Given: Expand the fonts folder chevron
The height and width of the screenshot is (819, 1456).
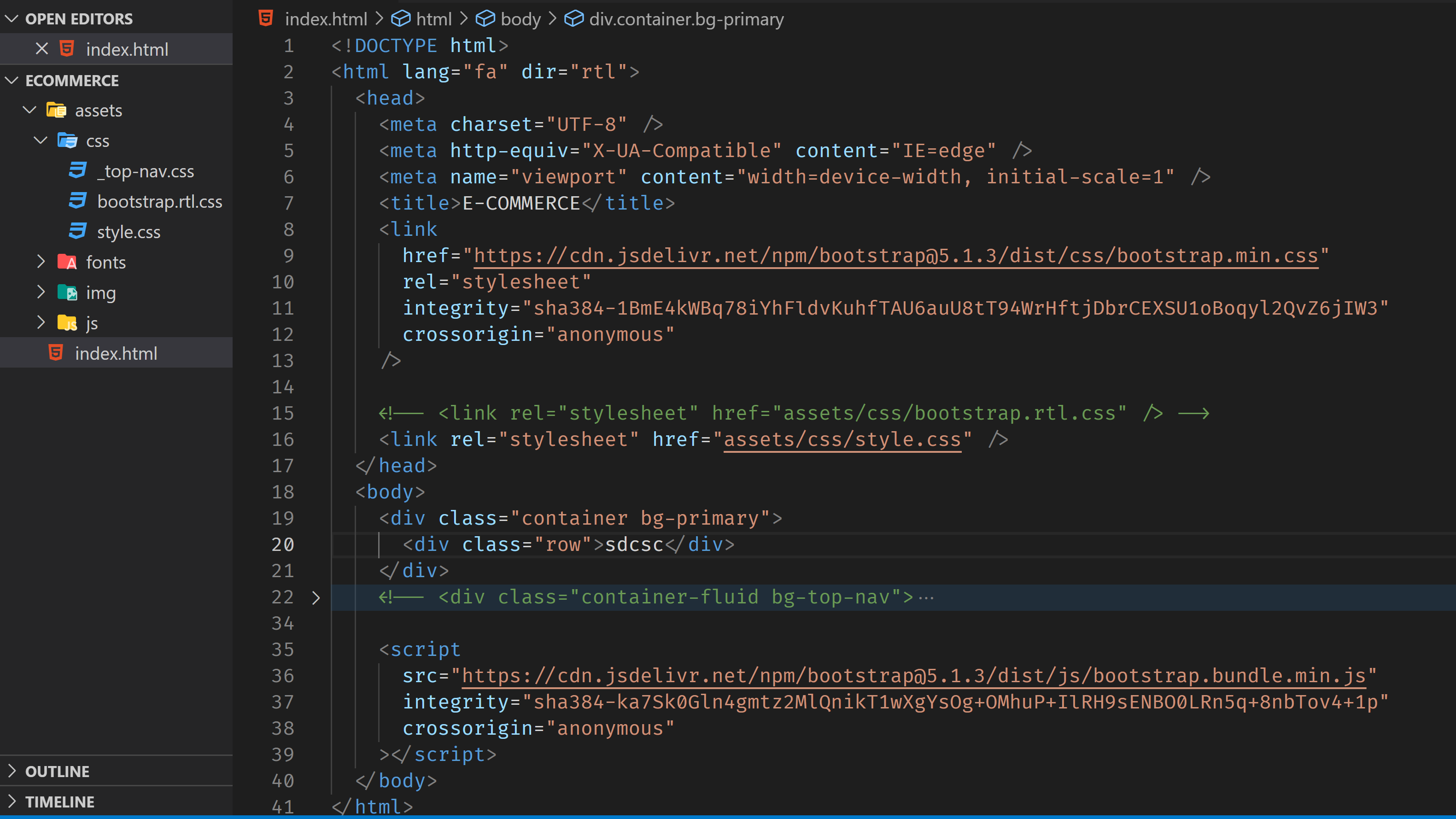Looking at the screenshot, I should tap(41, 262).
